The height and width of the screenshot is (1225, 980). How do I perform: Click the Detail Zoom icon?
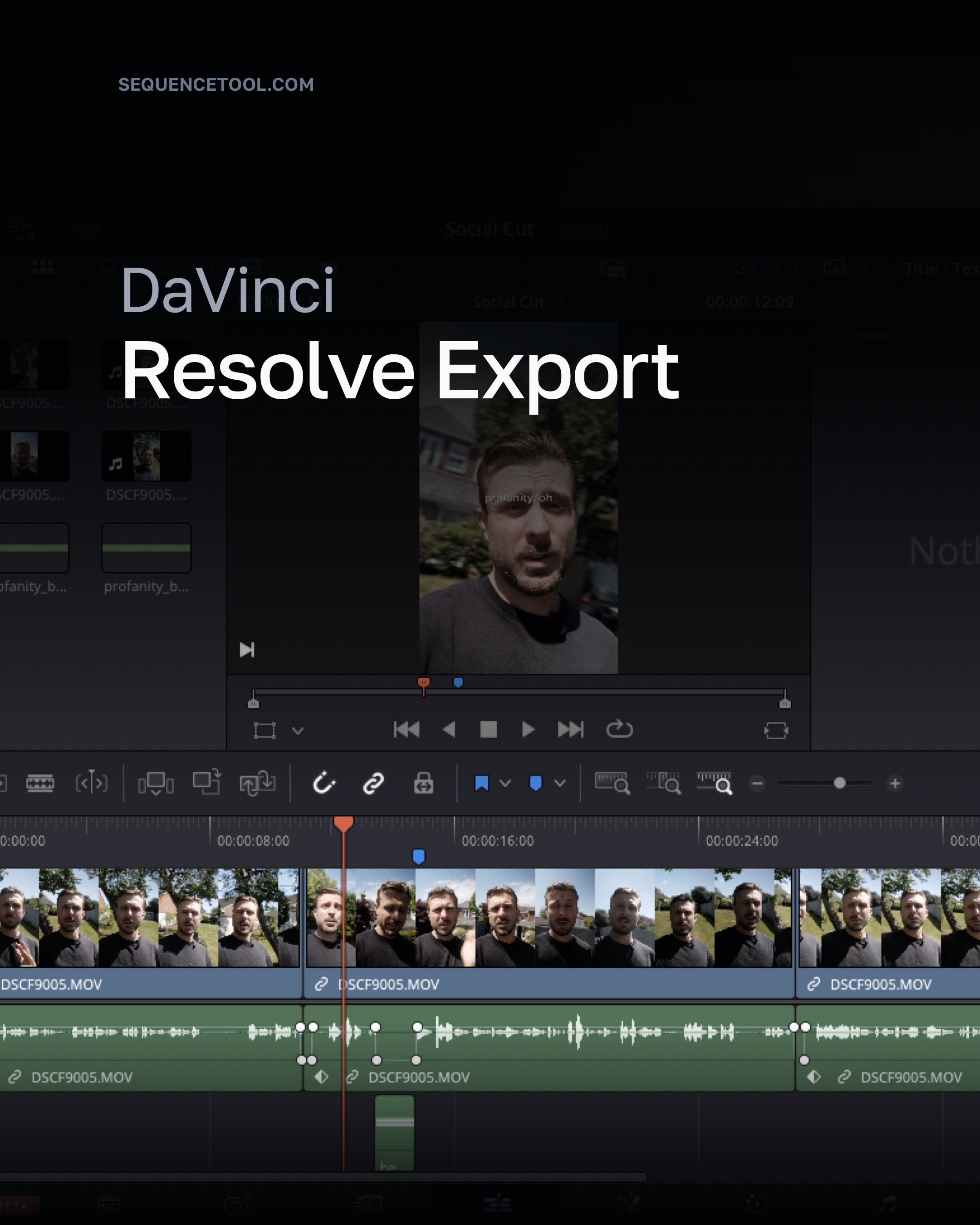pos(663,783)
